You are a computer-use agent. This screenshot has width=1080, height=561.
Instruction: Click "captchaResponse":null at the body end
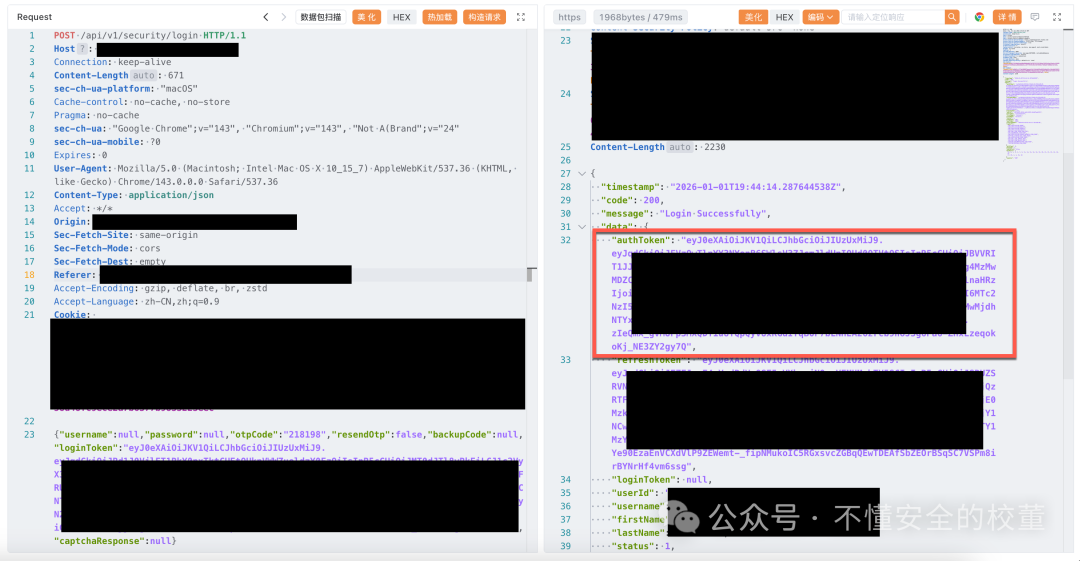point(115,541)
